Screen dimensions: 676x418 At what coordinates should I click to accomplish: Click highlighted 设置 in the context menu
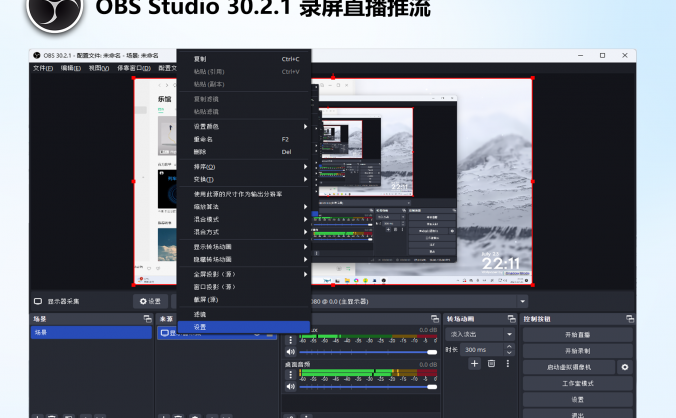click(x=244, y=327)
